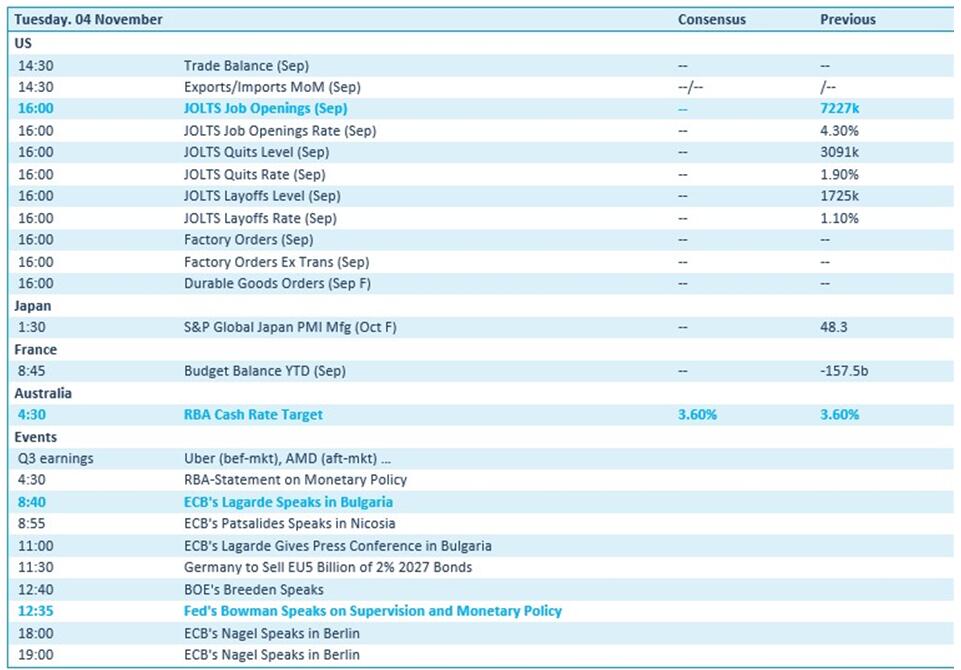This screenshot has width=961, height=670.
Task: Select Germany to Sell EU5 Billion bonds entry
Action: [x=327, y=568]
